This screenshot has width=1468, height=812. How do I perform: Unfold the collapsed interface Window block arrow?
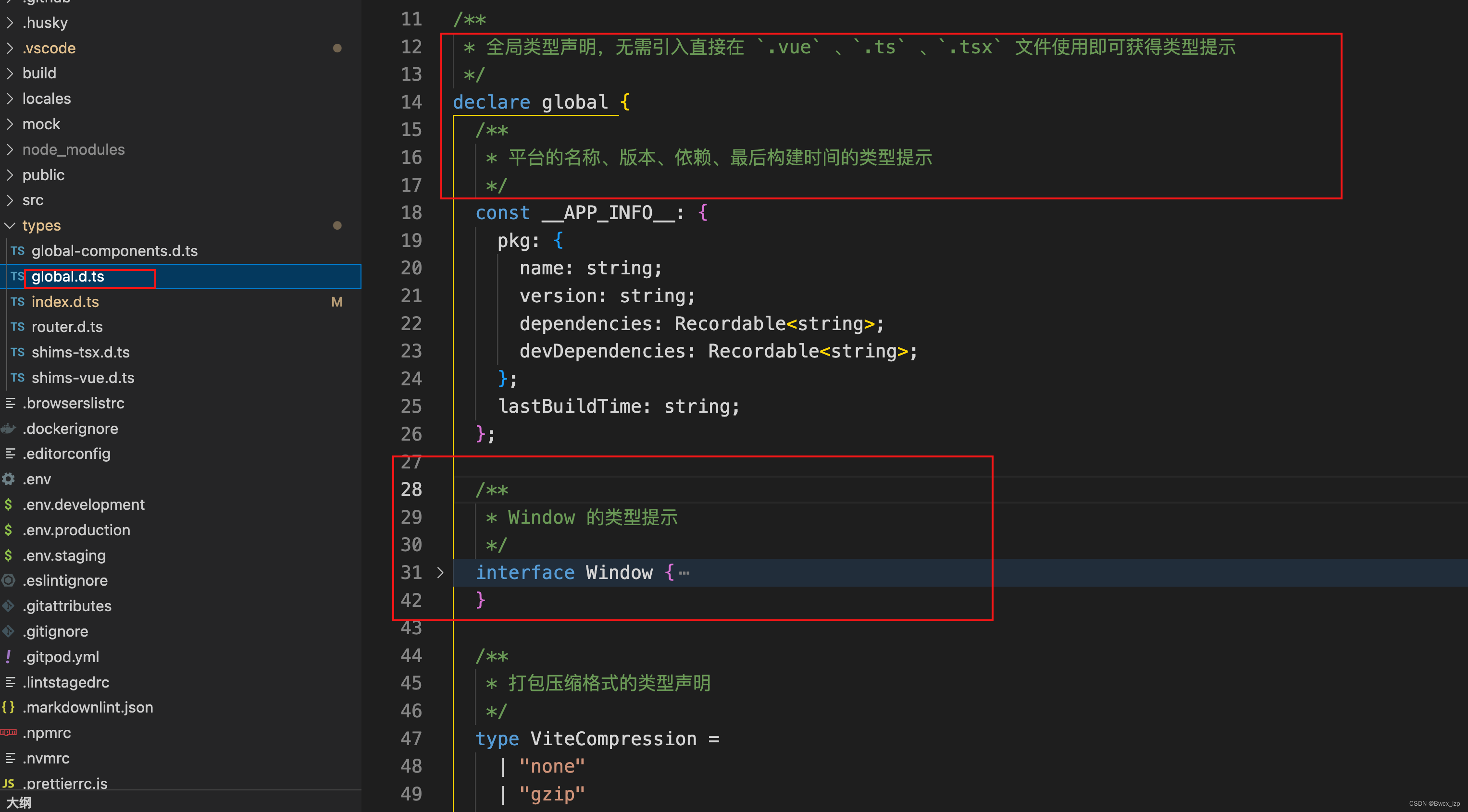tap(440, 573)
